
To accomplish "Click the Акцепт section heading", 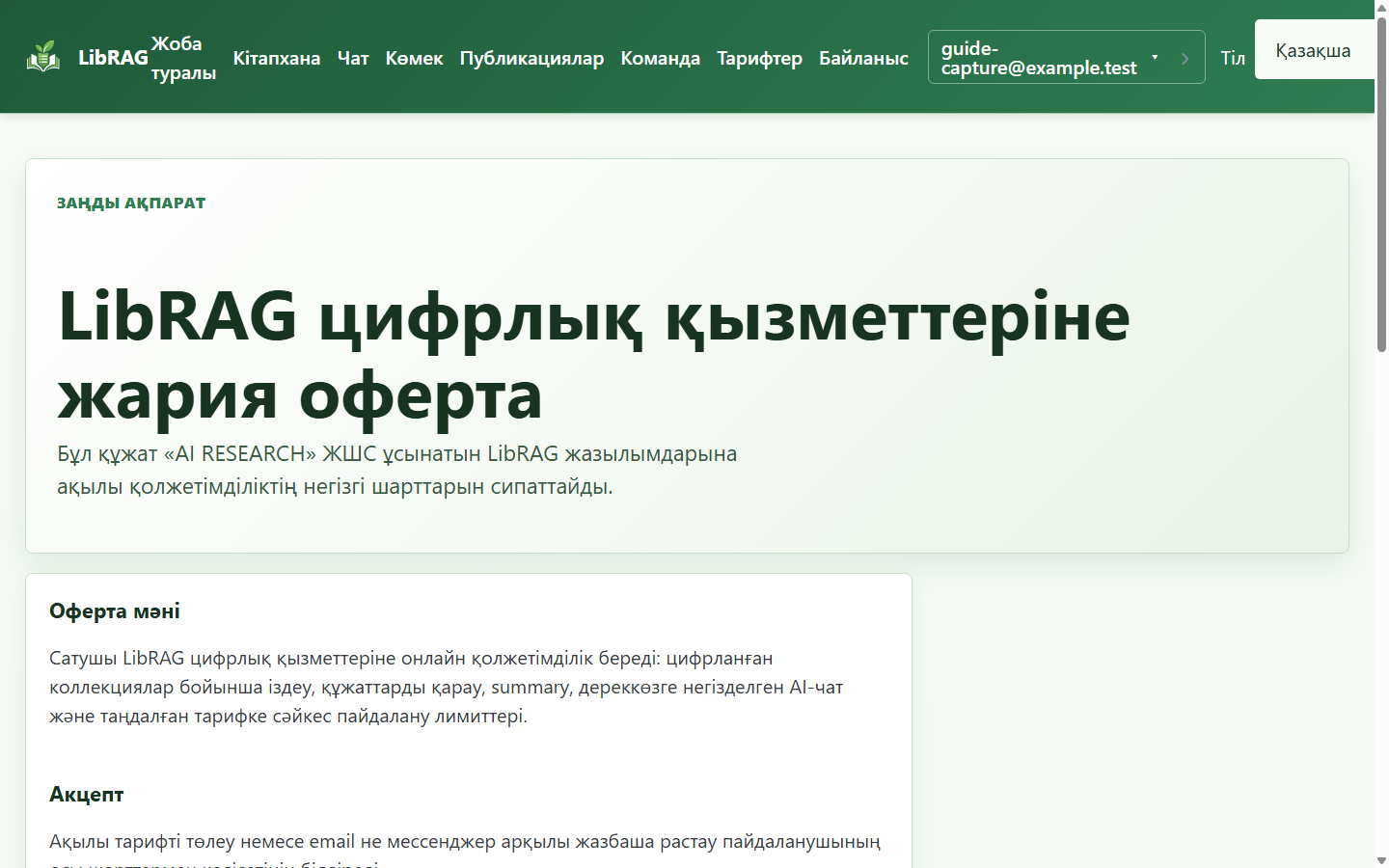I will [x=87, y=795].
